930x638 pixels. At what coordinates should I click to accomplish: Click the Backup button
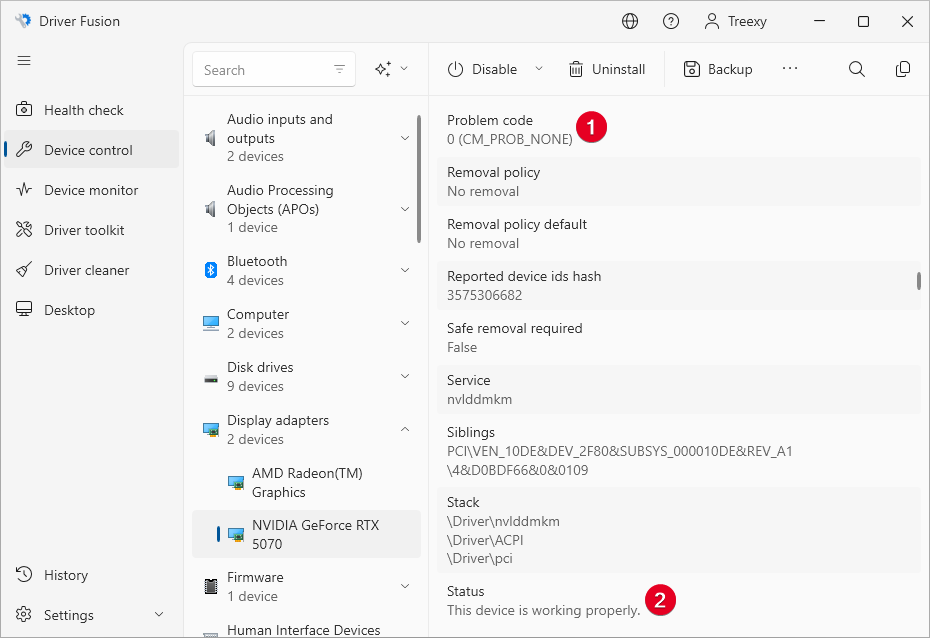718,69
